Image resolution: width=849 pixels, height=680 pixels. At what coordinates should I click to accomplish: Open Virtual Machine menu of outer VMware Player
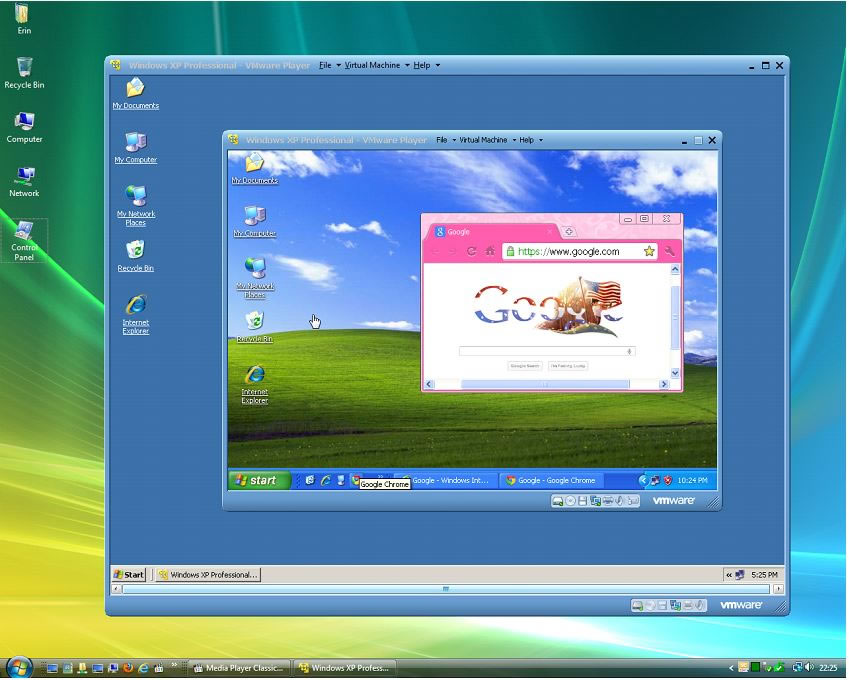(x=377, y=65)
